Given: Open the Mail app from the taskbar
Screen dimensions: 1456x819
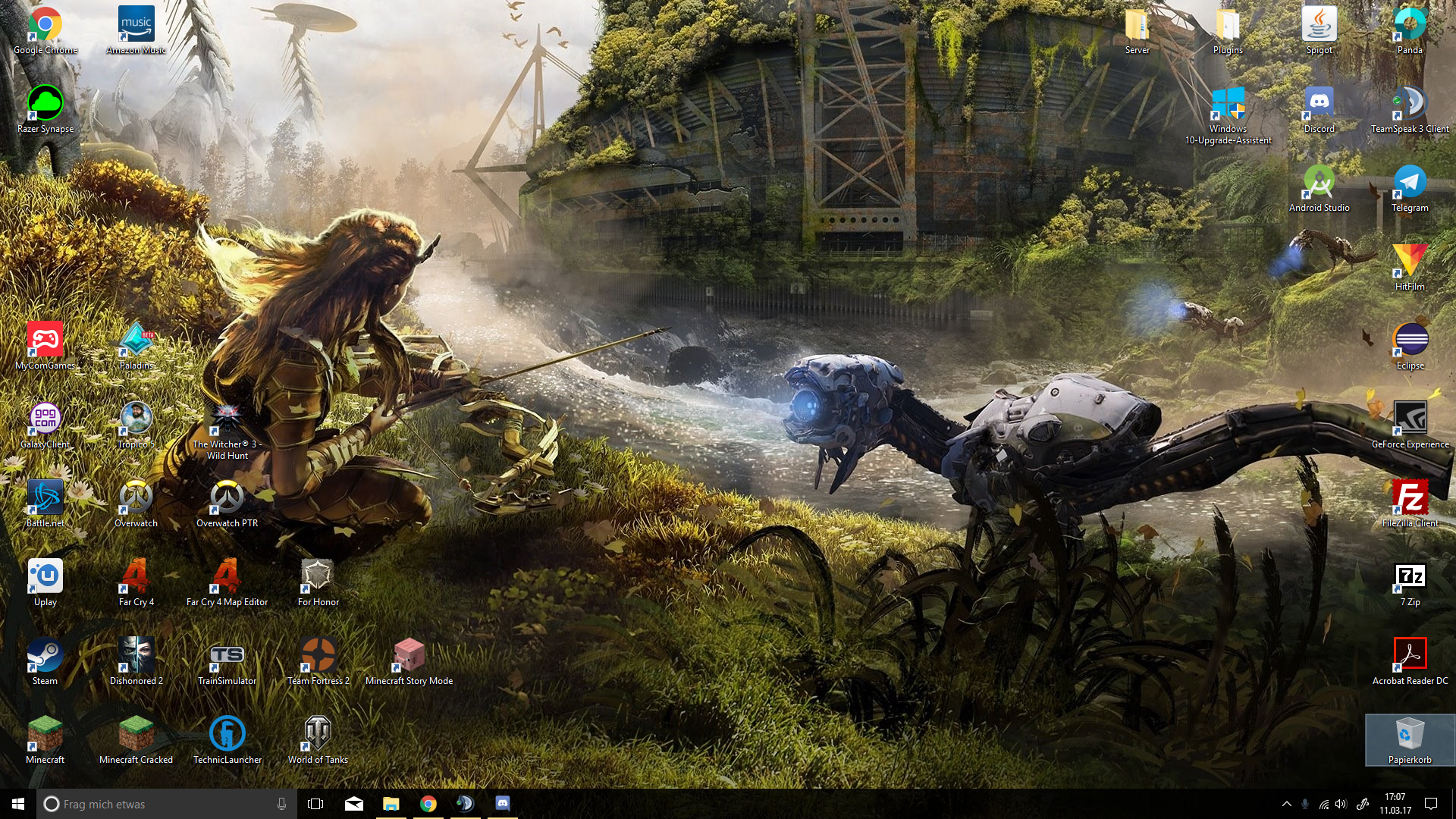Looking at the screenshot, I should point(353,804).
